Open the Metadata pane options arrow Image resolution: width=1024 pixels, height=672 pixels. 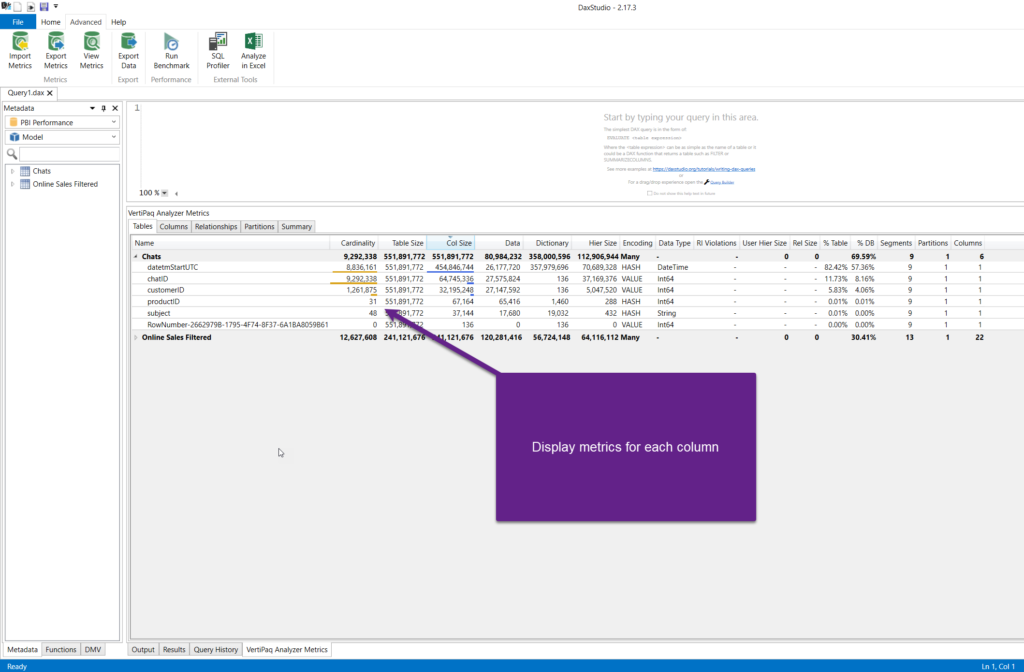[92, 108]
